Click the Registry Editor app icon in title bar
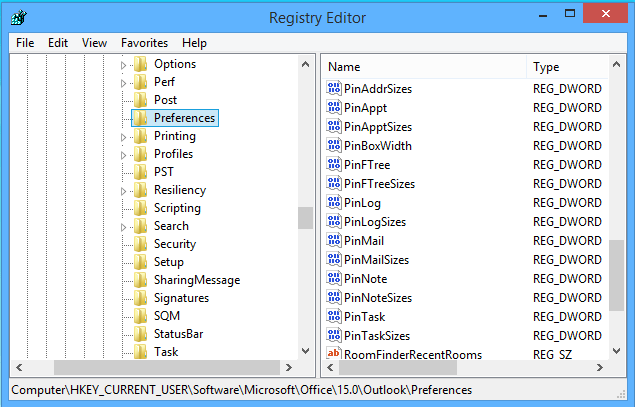 click(x=19, y=17)
